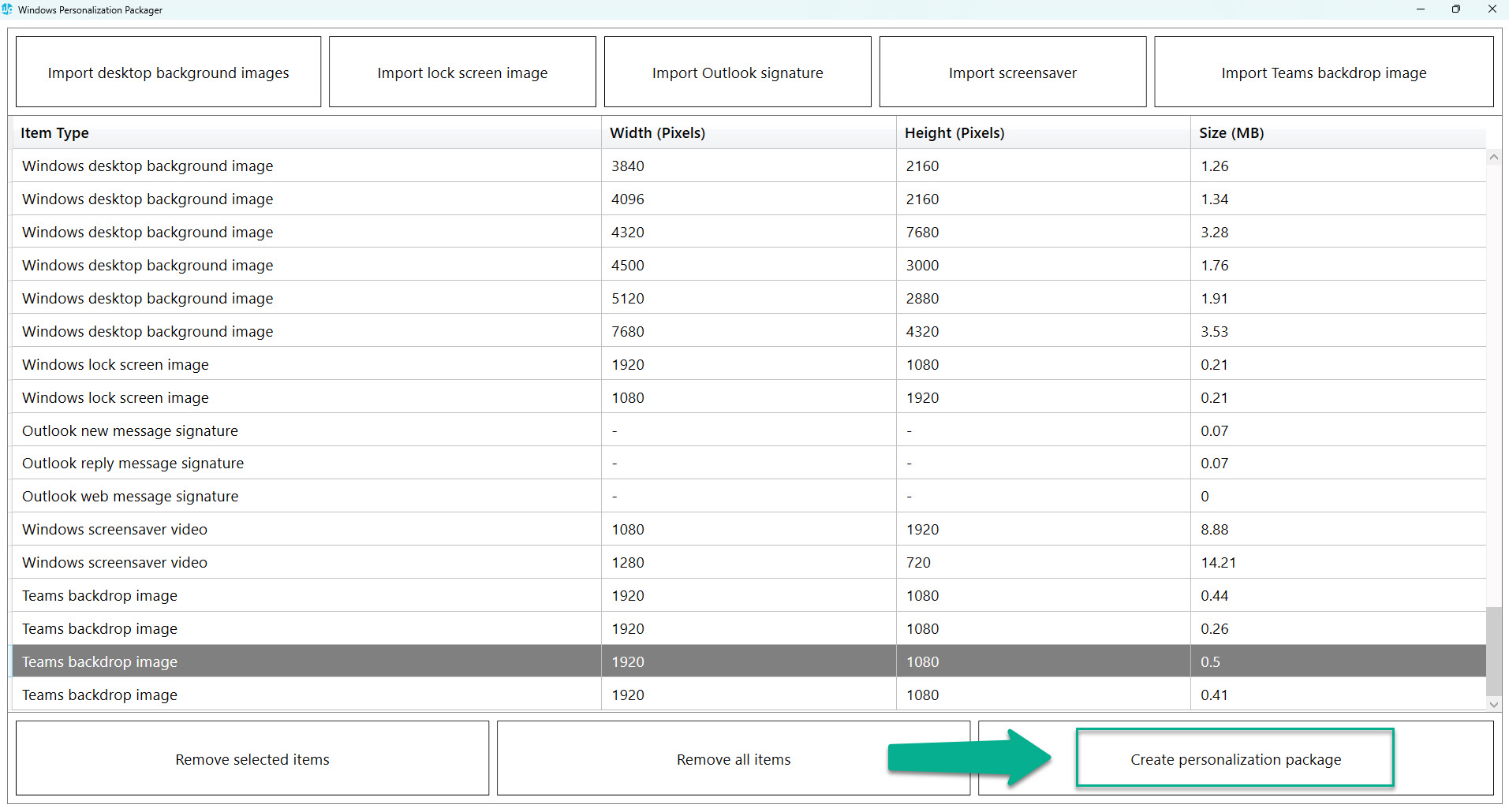The width and height of the screenshot is (1509, 812).
Task: Click Remove selected items button
Action: click(252, 758)
